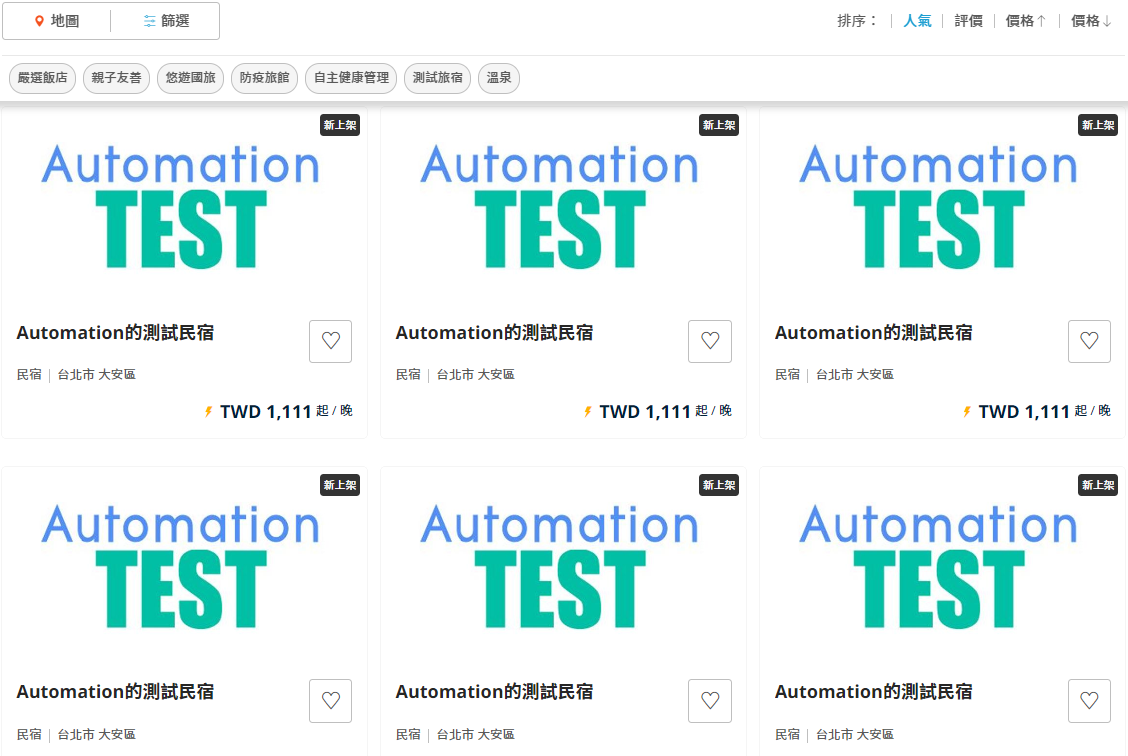The width and height of the screenshot is (1128, 756).
Task: Select the 自主健康管理 tag chip
Action: coord(351,78)
